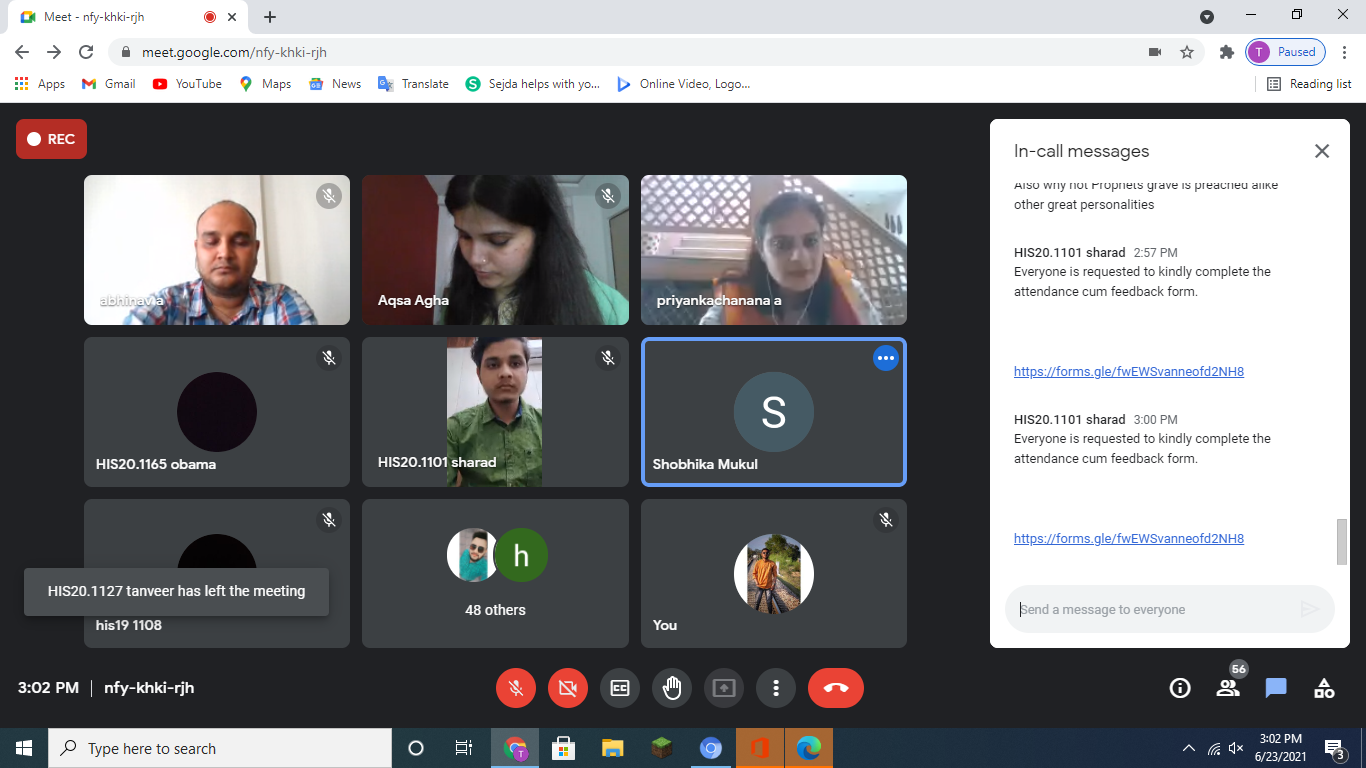The height and width of the screenshot is (768, 1366).
Task: Open options on Shobhika Mukul tile
Action: tap(886, 358)
